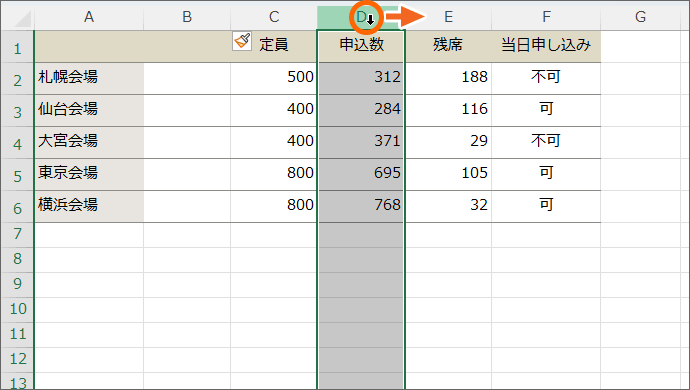Click the applications cell showing 695
690x390 pixels.
point(361,175)
